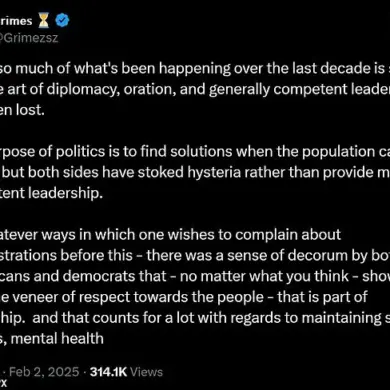
Task: Click the line "and that counts for a lot"
Action: pyautogui.click(x=195, y=318)
